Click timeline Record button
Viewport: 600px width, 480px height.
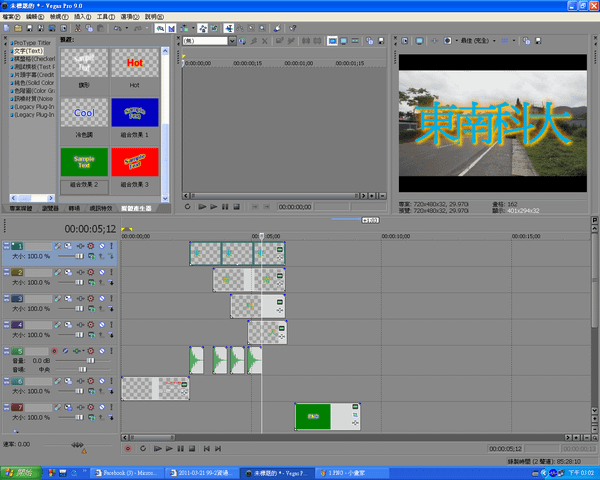click(128, 448)
